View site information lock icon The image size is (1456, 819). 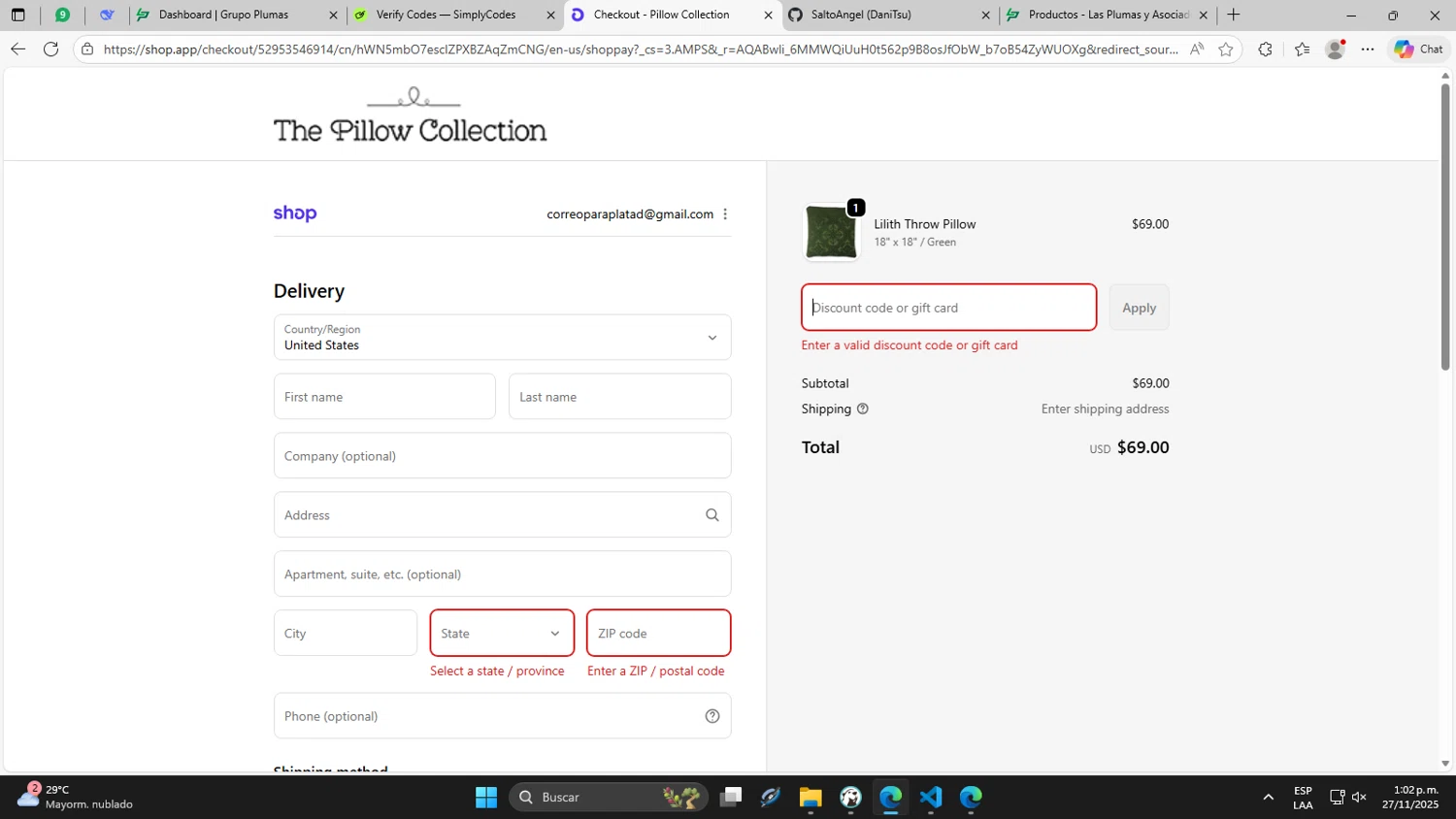[x=87, y=49]
